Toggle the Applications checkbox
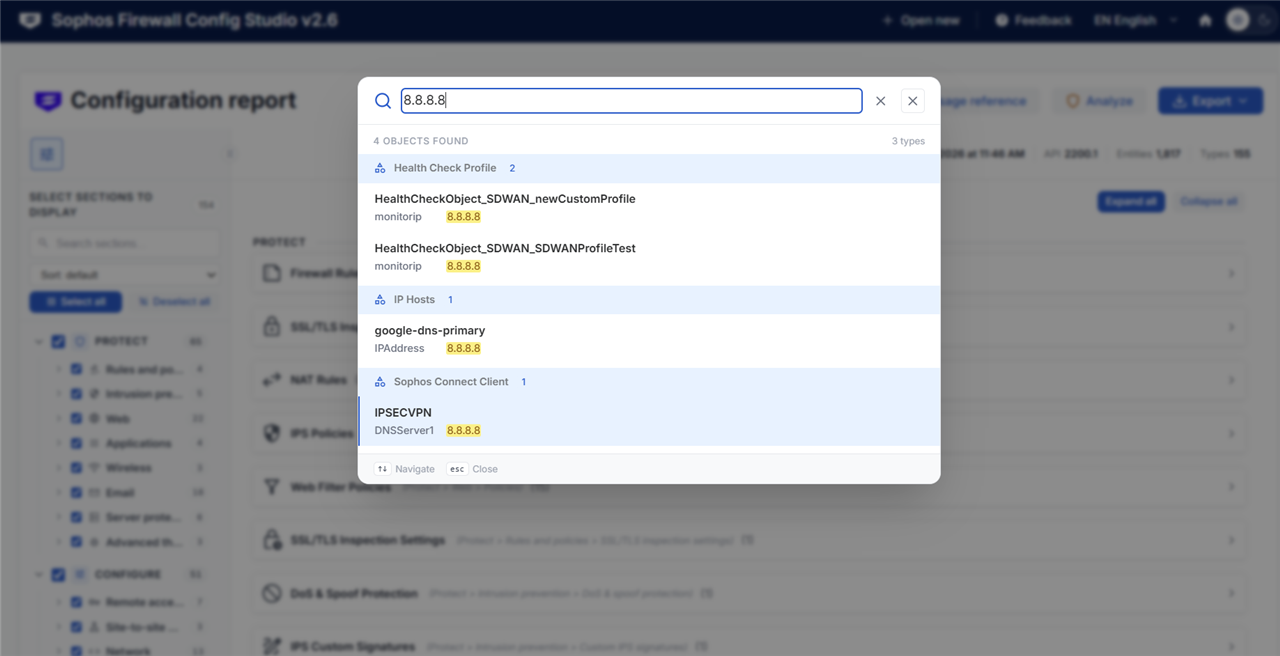 (76, 443)
